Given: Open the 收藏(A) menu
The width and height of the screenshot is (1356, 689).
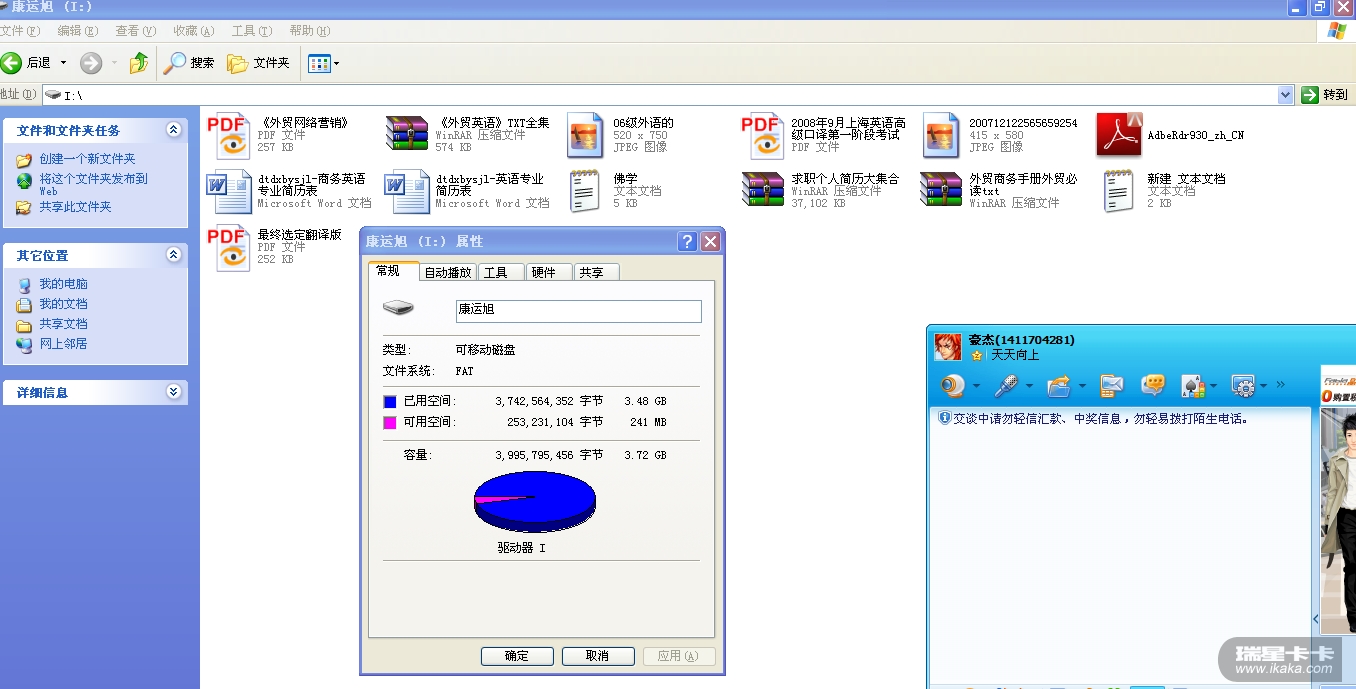Looking at the screenshot, I should click(x=193, y=31).
